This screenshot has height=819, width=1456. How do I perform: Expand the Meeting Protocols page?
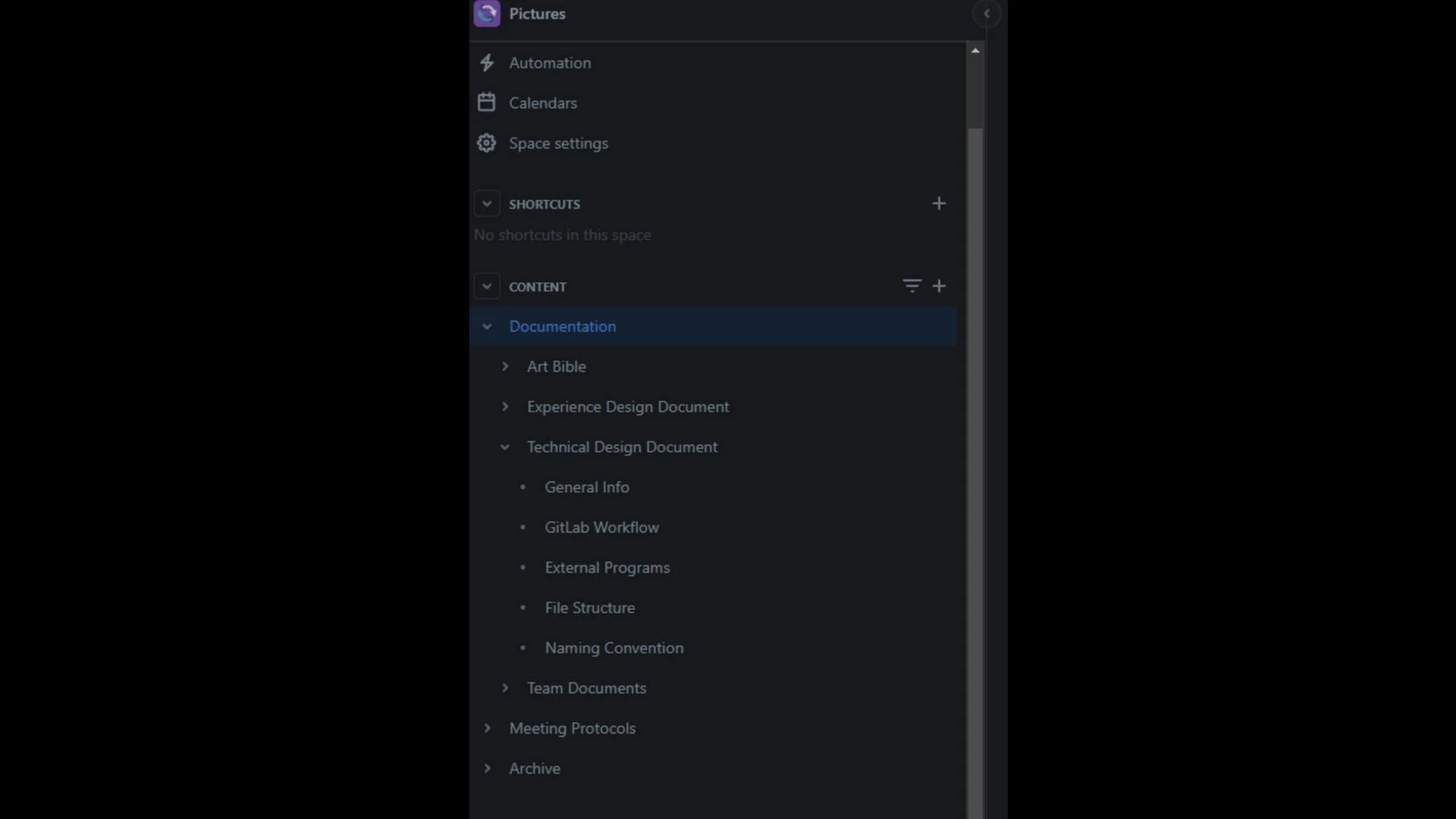pos(487,728)
